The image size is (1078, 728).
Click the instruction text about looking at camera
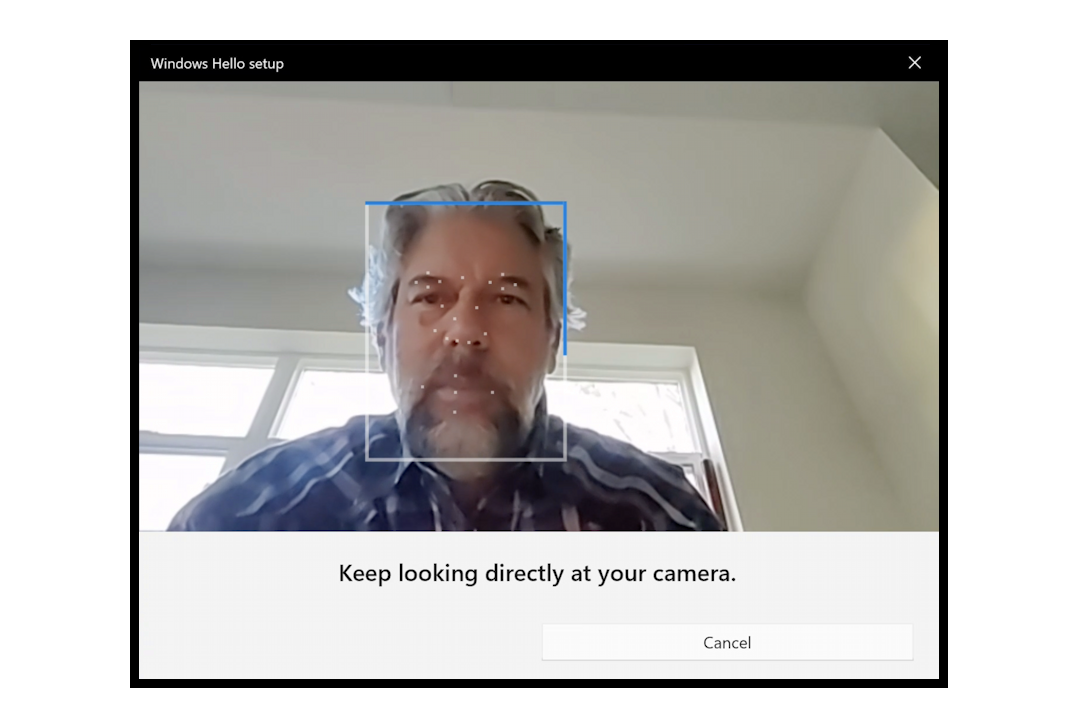(x=538, y=573)
